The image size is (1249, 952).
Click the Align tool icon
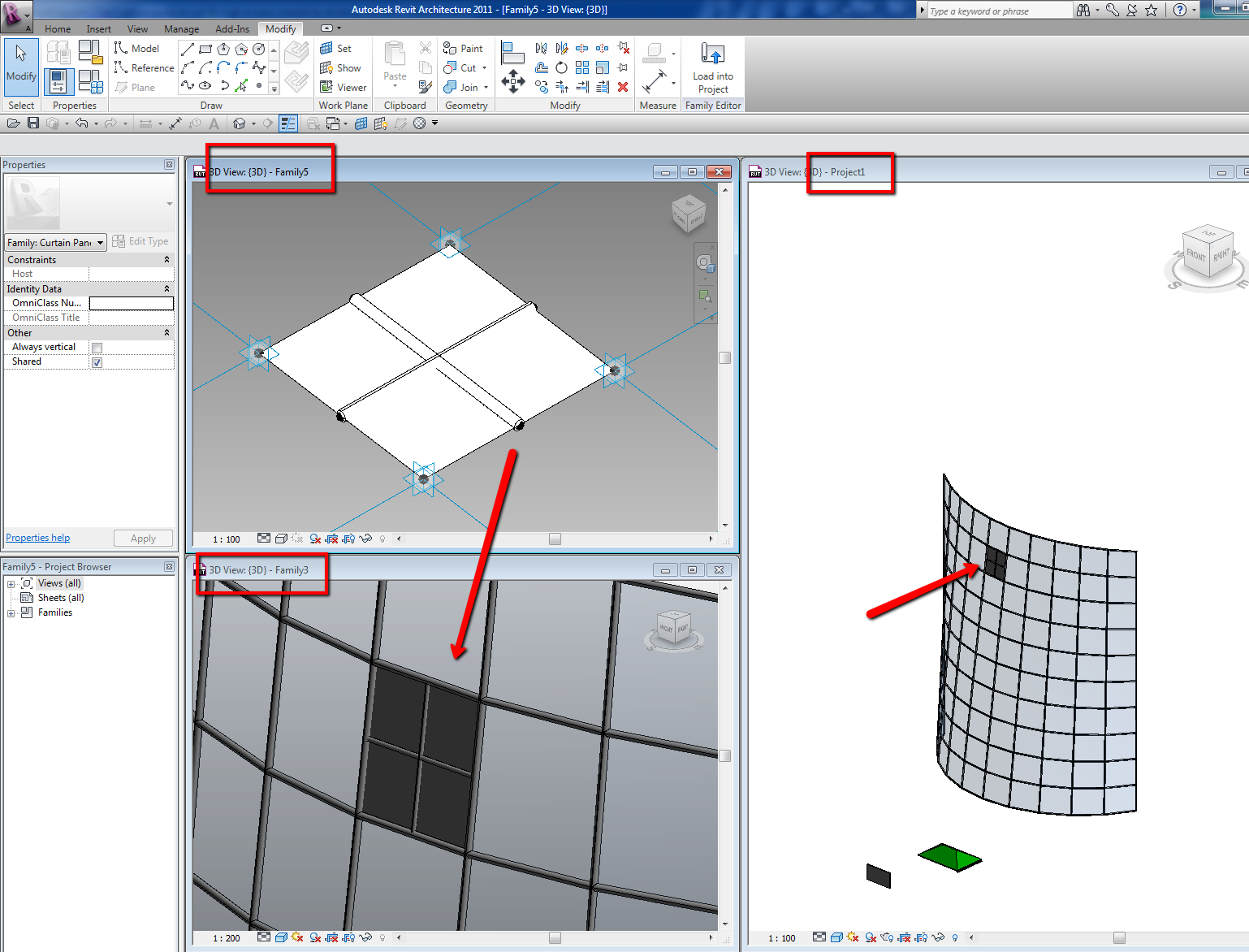[512, 53]
